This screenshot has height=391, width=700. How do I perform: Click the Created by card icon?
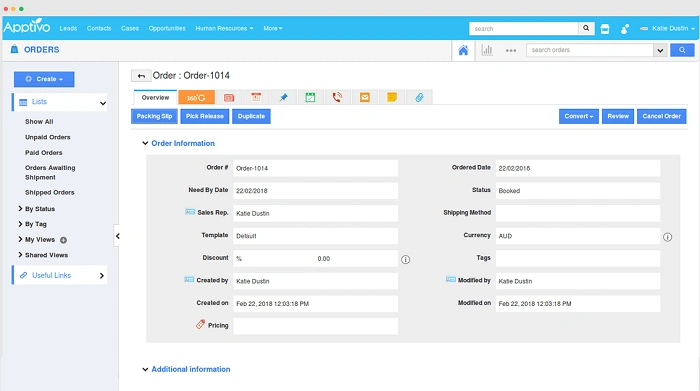(x=189, y=279)
